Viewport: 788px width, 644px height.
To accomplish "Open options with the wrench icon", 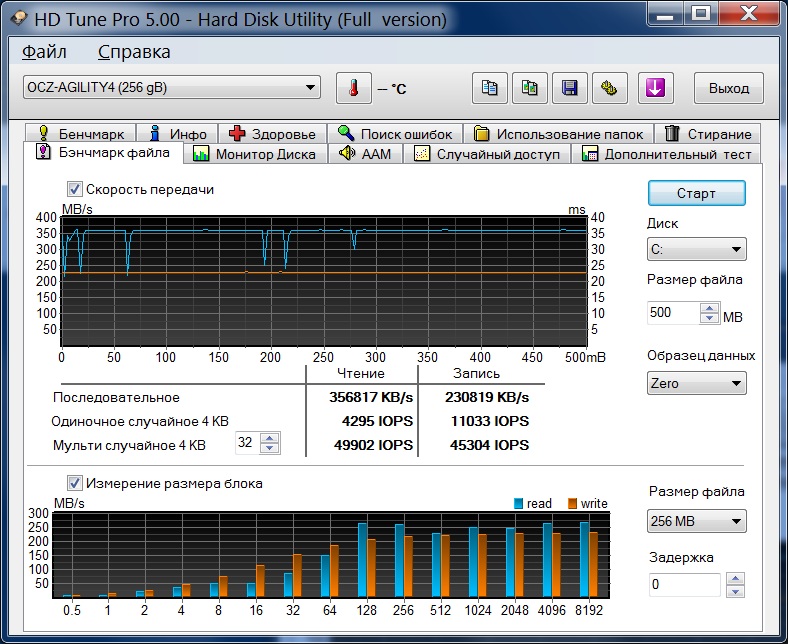I will point(609,88).
